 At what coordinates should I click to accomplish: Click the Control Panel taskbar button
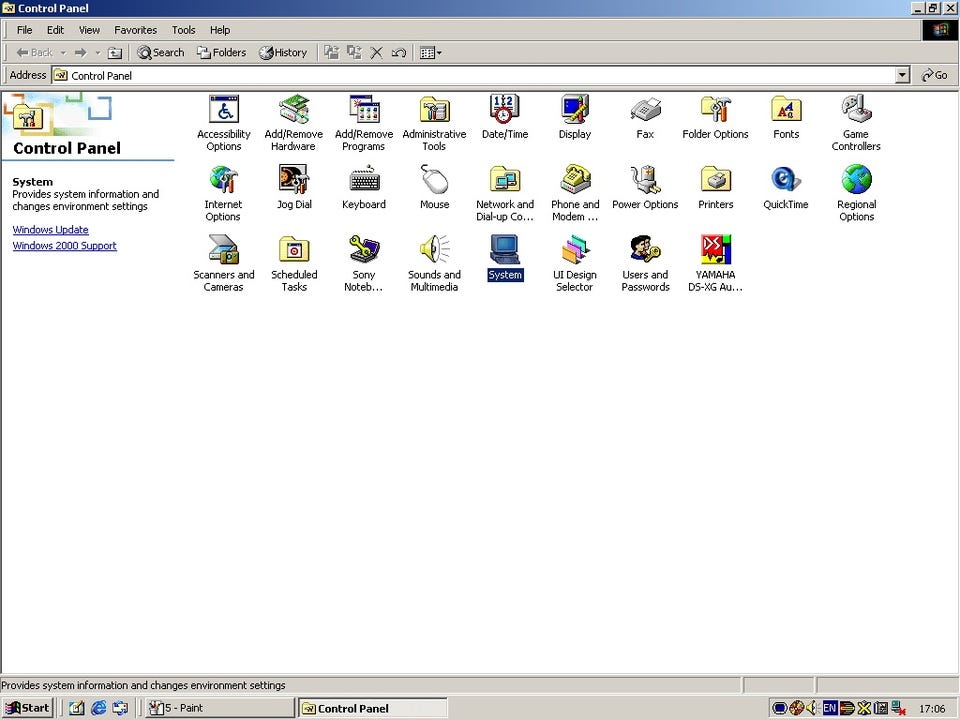373,708
